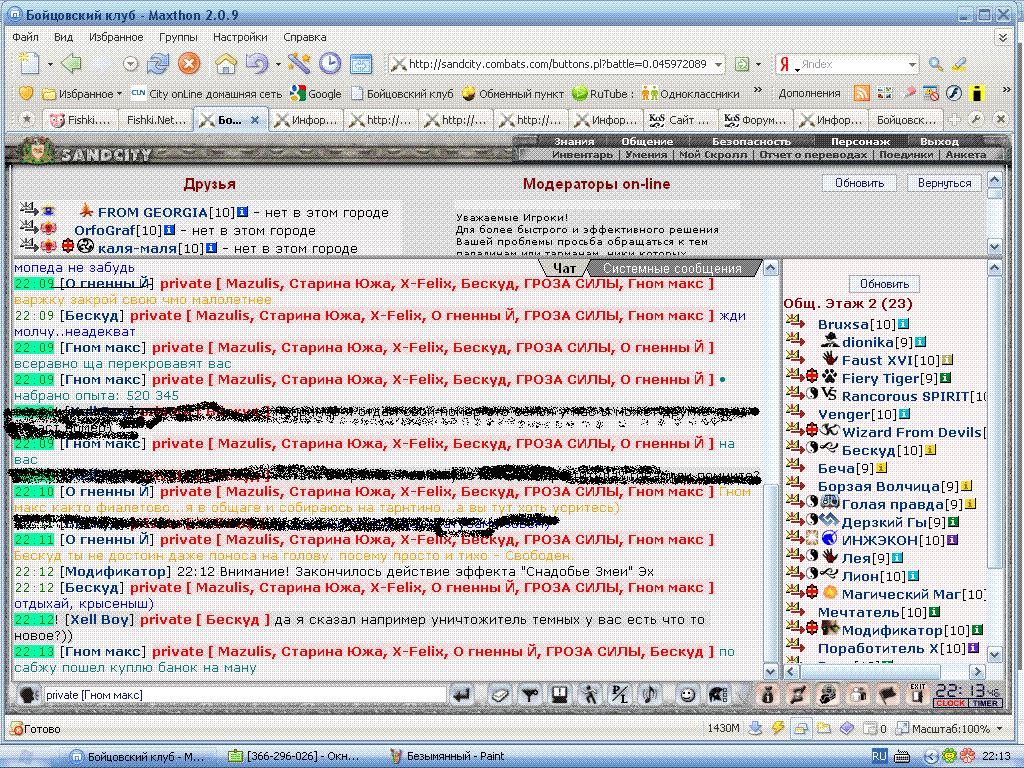Click the Flash filter icon
The height and width of the screenshot is (768, 1024).
point(954,93)
